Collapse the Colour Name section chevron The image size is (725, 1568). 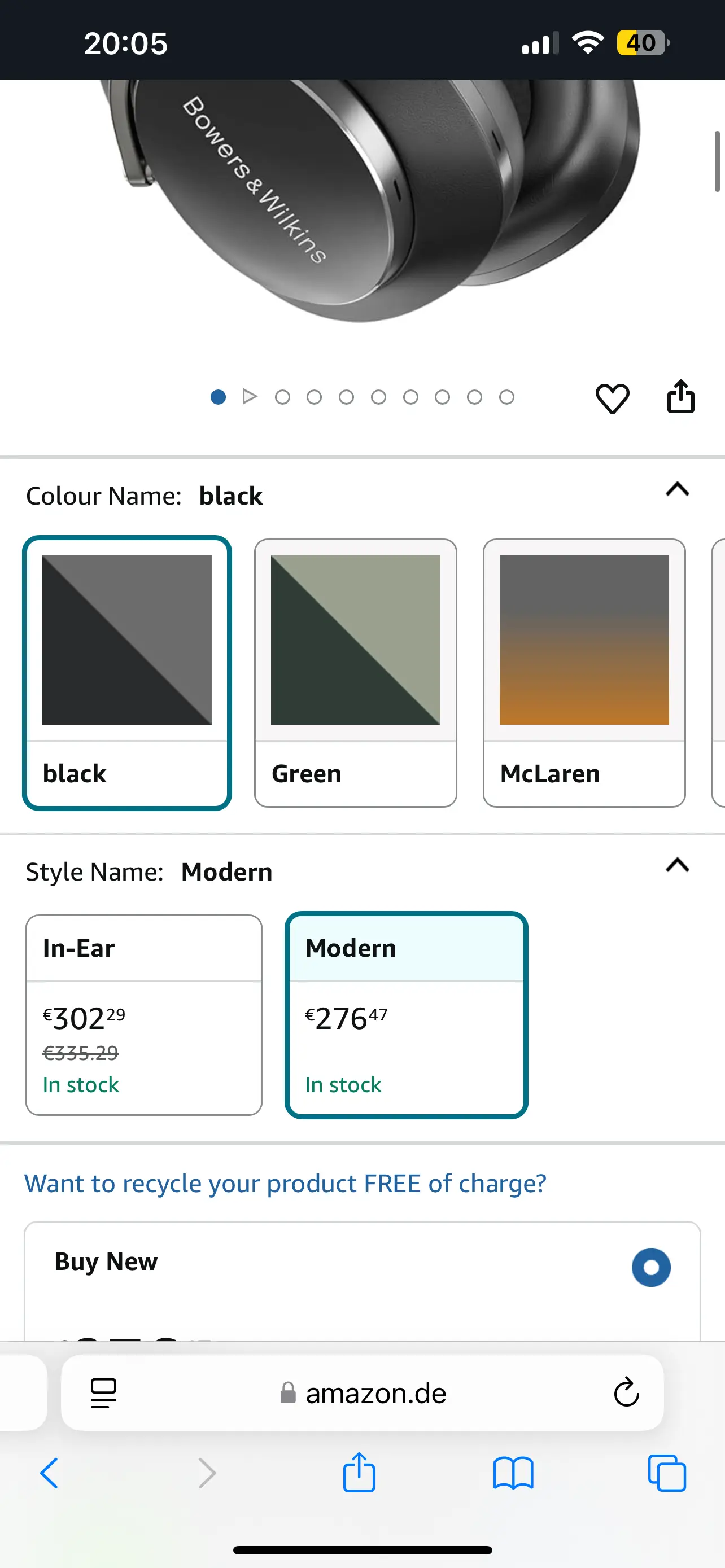coord(678,489)
